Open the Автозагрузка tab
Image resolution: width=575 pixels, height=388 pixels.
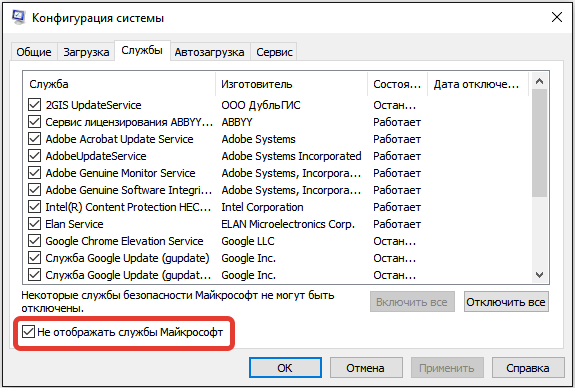click(x=209, y=52)
